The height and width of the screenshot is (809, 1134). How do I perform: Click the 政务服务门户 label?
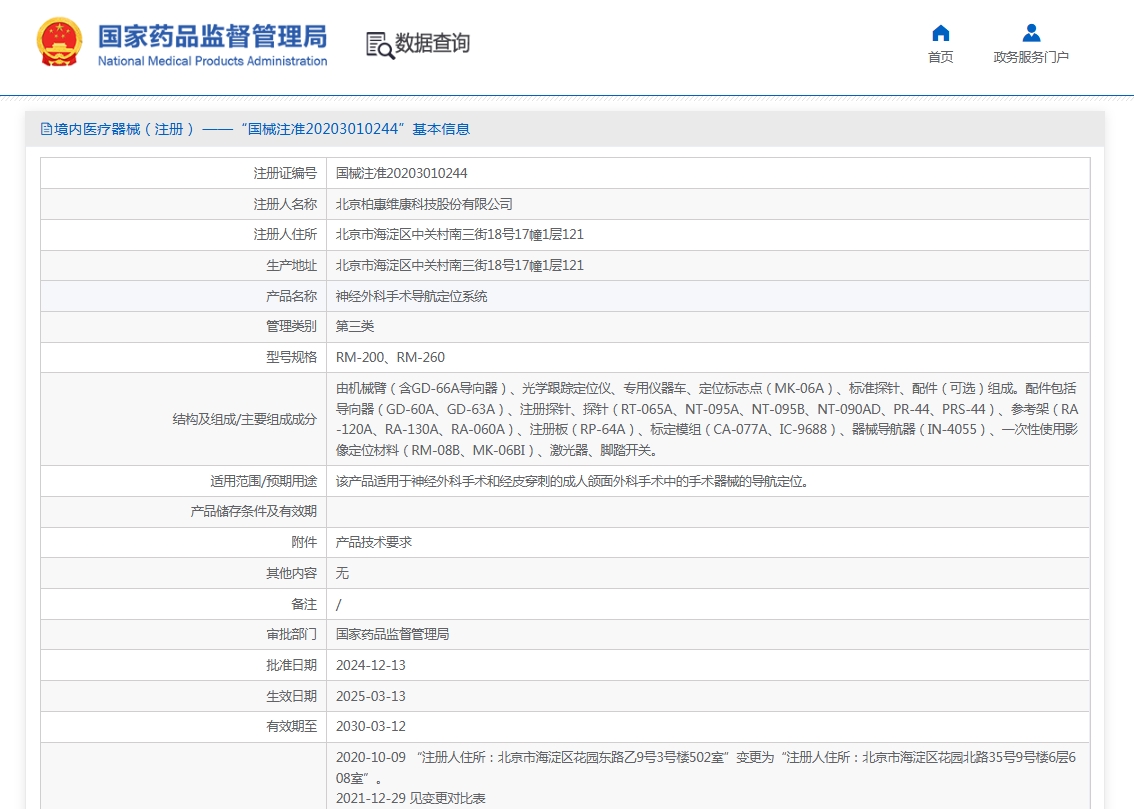point(1031,57)
